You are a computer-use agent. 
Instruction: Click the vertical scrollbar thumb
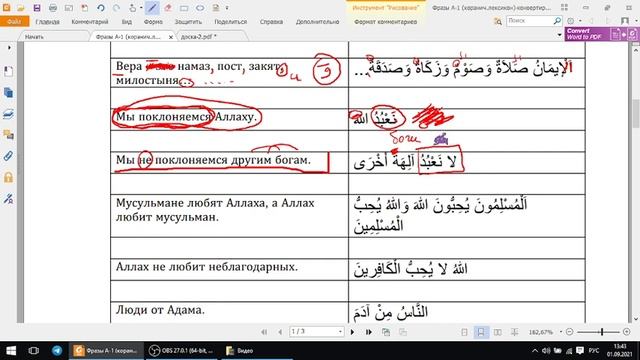click(x=636, y=113)
